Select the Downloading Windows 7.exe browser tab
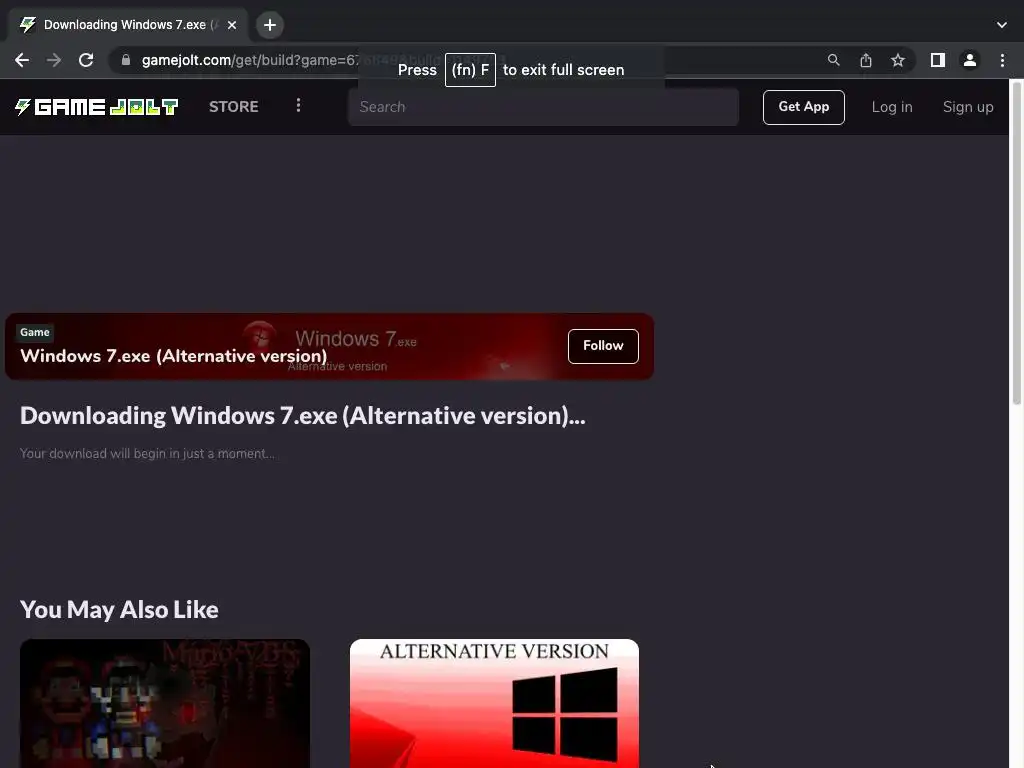Viewport: 1024px width, 768px height. click(127, 25)
